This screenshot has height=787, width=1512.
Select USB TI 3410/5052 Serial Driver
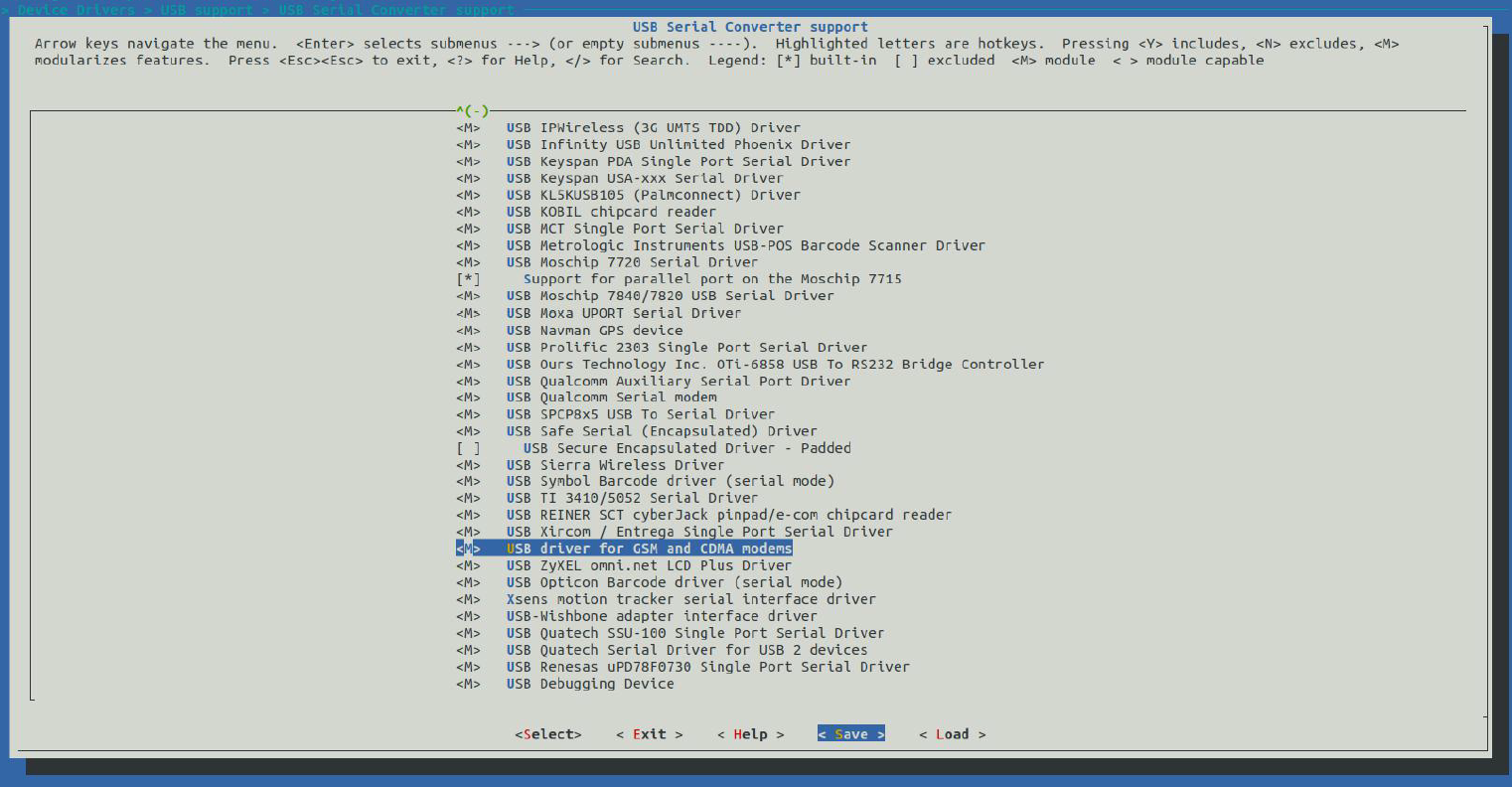click(632, 498)
